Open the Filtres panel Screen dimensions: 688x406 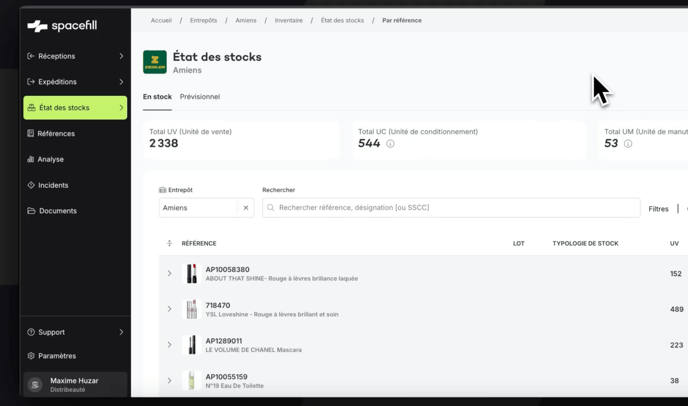pyautogui.click(x=658, y=209)
